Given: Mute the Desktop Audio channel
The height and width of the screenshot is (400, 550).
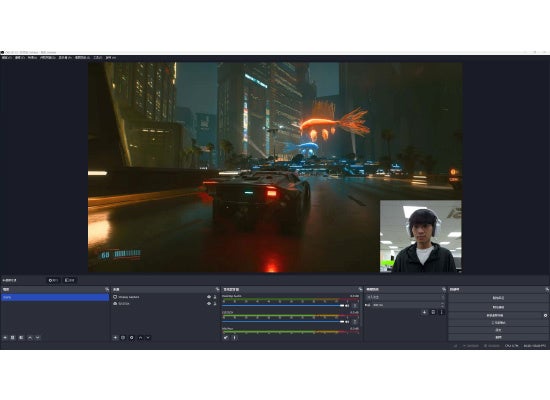Looking at the screenshot, I should [348, 306].
